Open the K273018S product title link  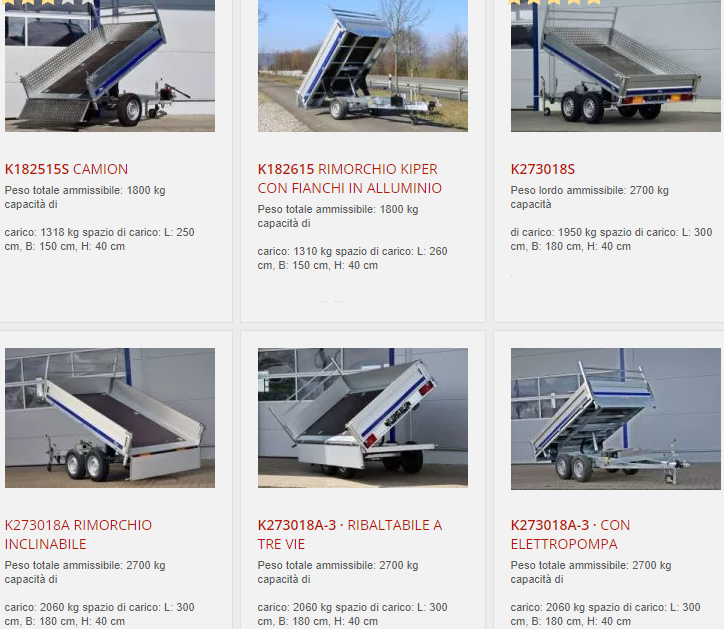(543, 169)
